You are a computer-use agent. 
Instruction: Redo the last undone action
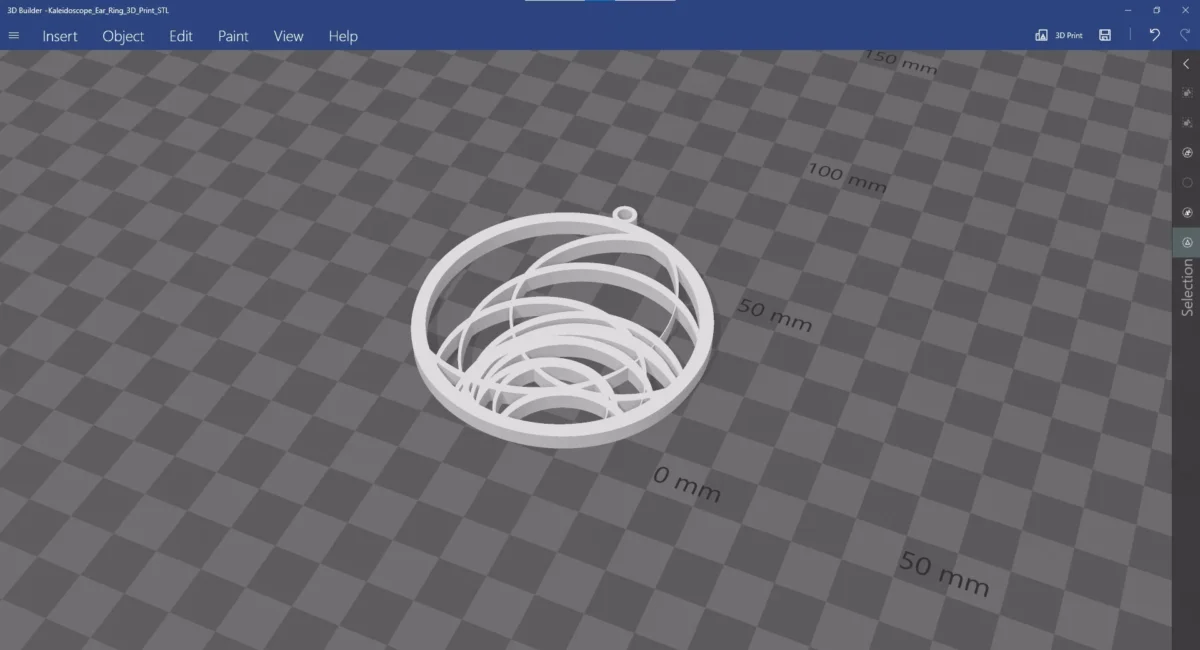pyautogui.click(x=1185, y=35)
